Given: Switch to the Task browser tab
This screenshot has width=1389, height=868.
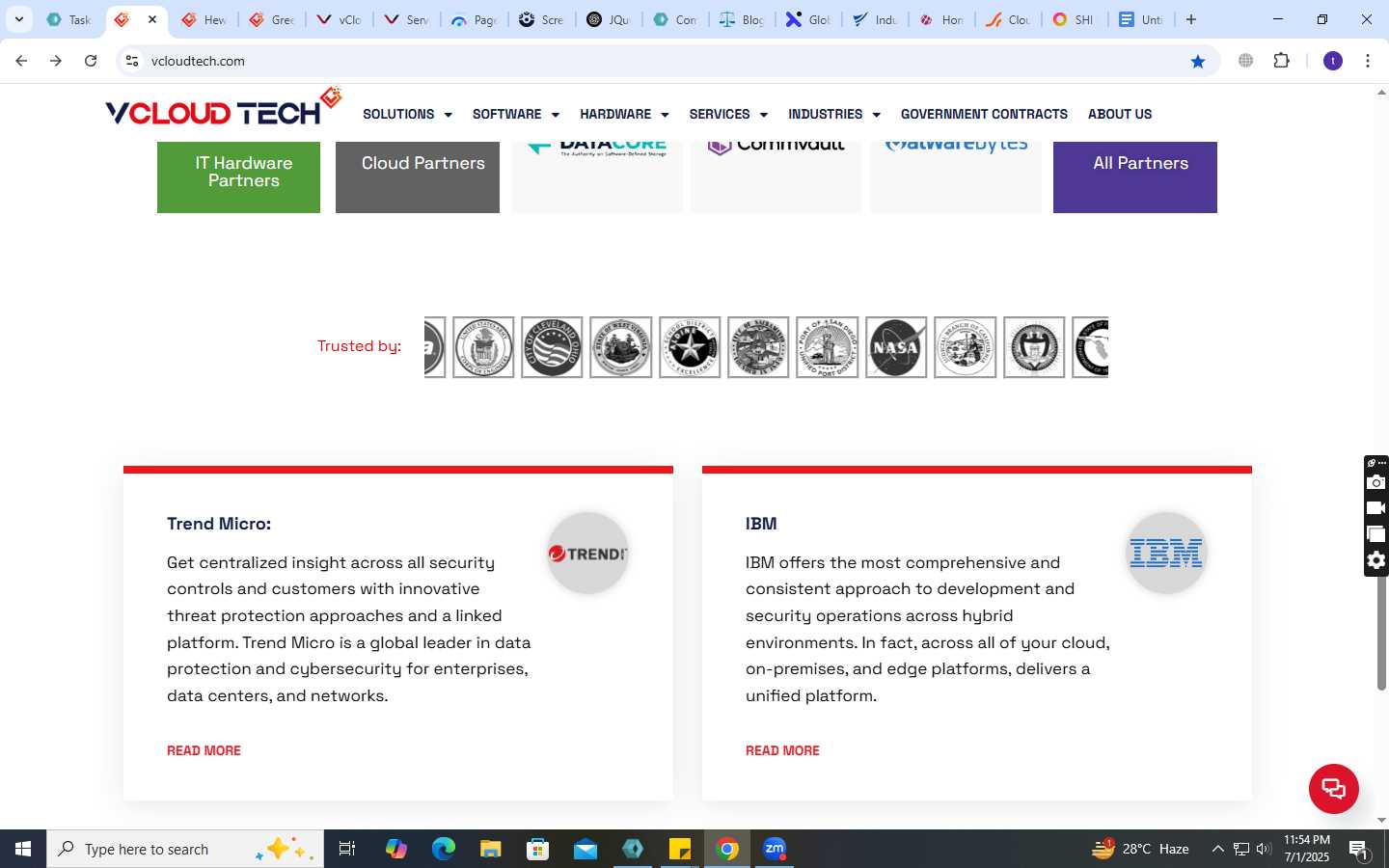Looking at the screenshot, I should point(68,19).
